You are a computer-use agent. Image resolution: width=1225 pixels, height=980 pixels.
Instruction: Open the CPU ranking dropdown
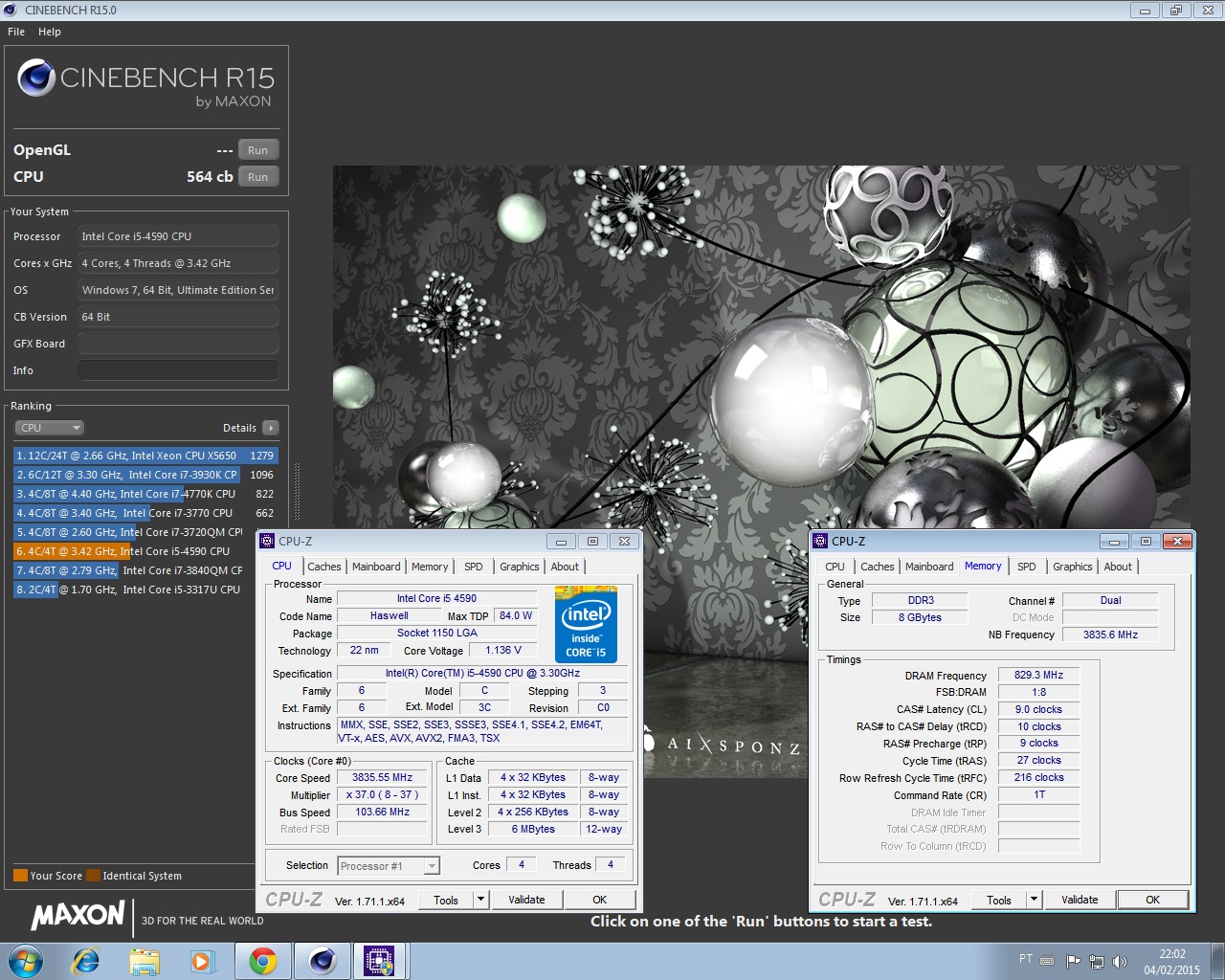point(50,428)
